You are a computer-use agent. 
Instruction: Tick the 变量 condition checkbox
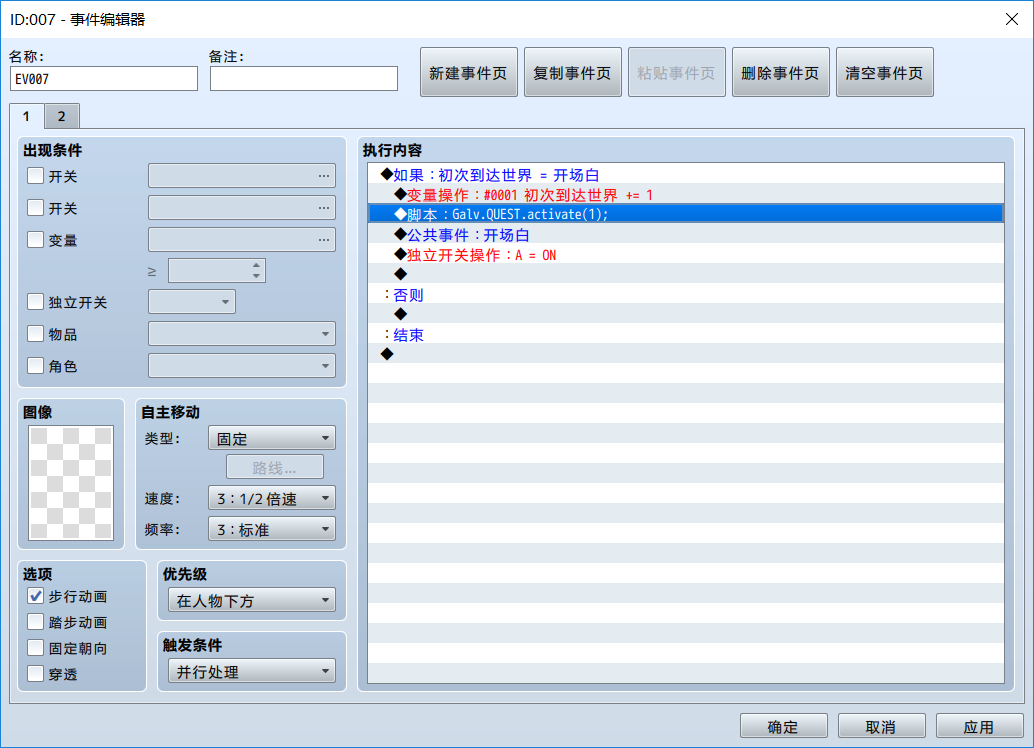click(36, 239)
